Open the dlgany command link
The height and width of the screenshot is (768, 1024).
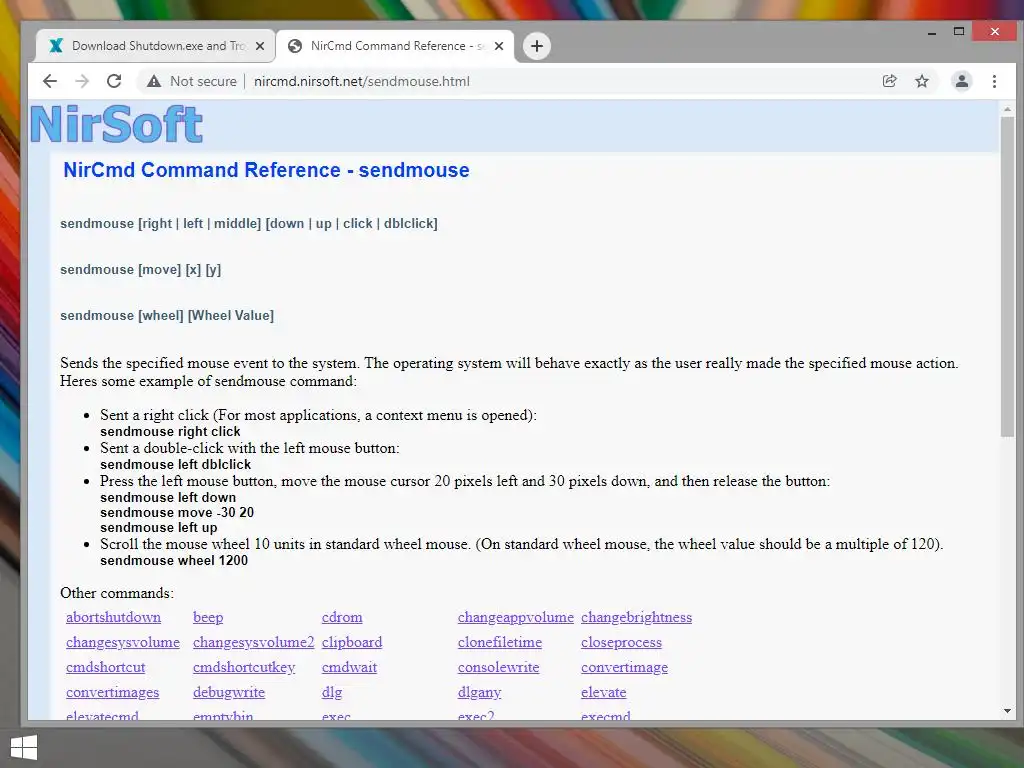pos(479,692)
